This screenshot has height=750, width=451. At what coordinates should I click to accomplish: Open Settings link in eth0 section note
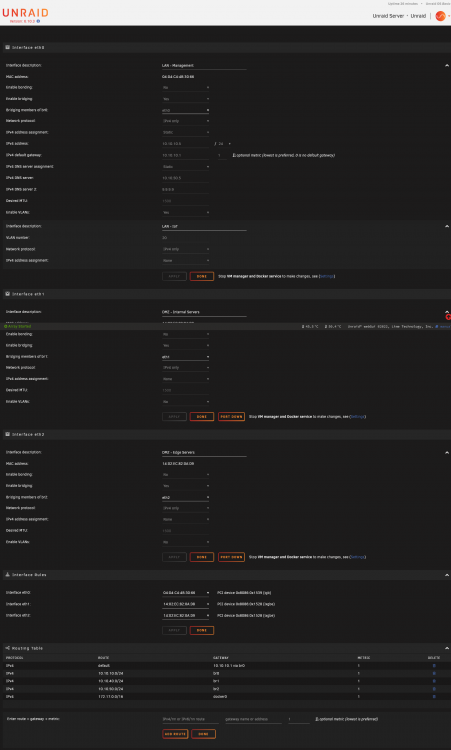click(x=327, y=276)
